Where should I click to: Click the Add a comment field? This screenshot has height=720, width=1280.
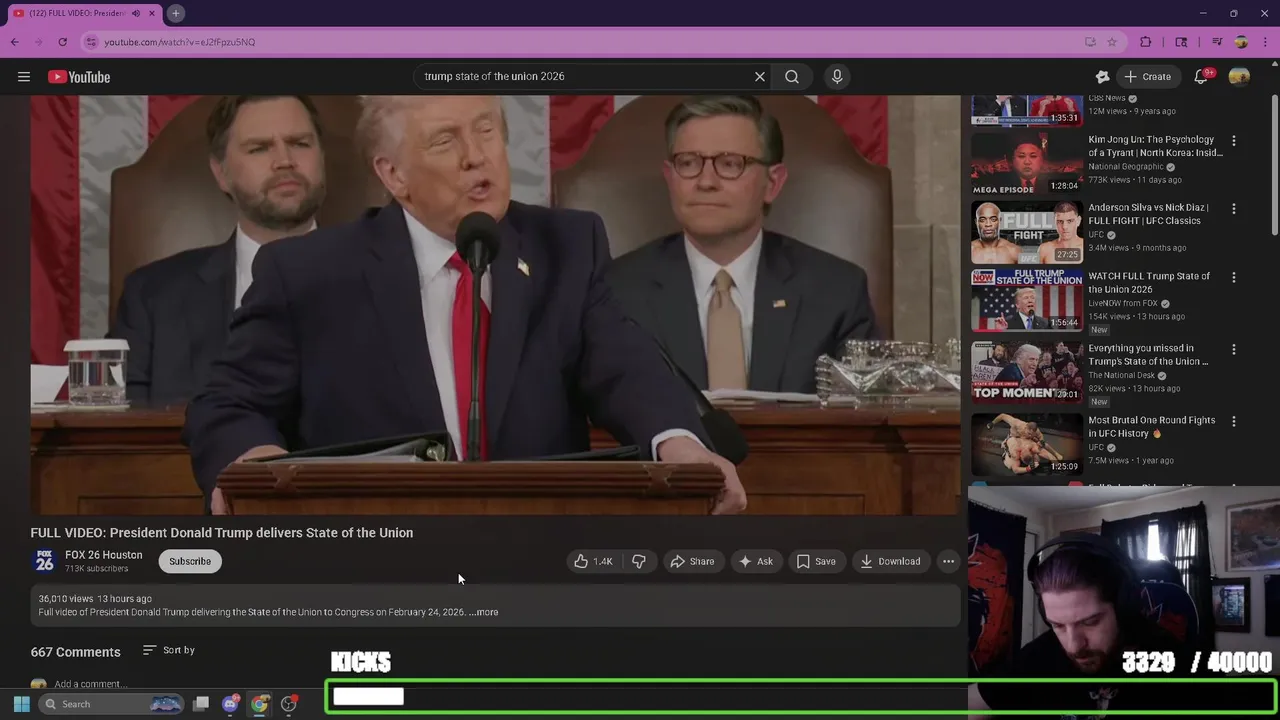90,684
